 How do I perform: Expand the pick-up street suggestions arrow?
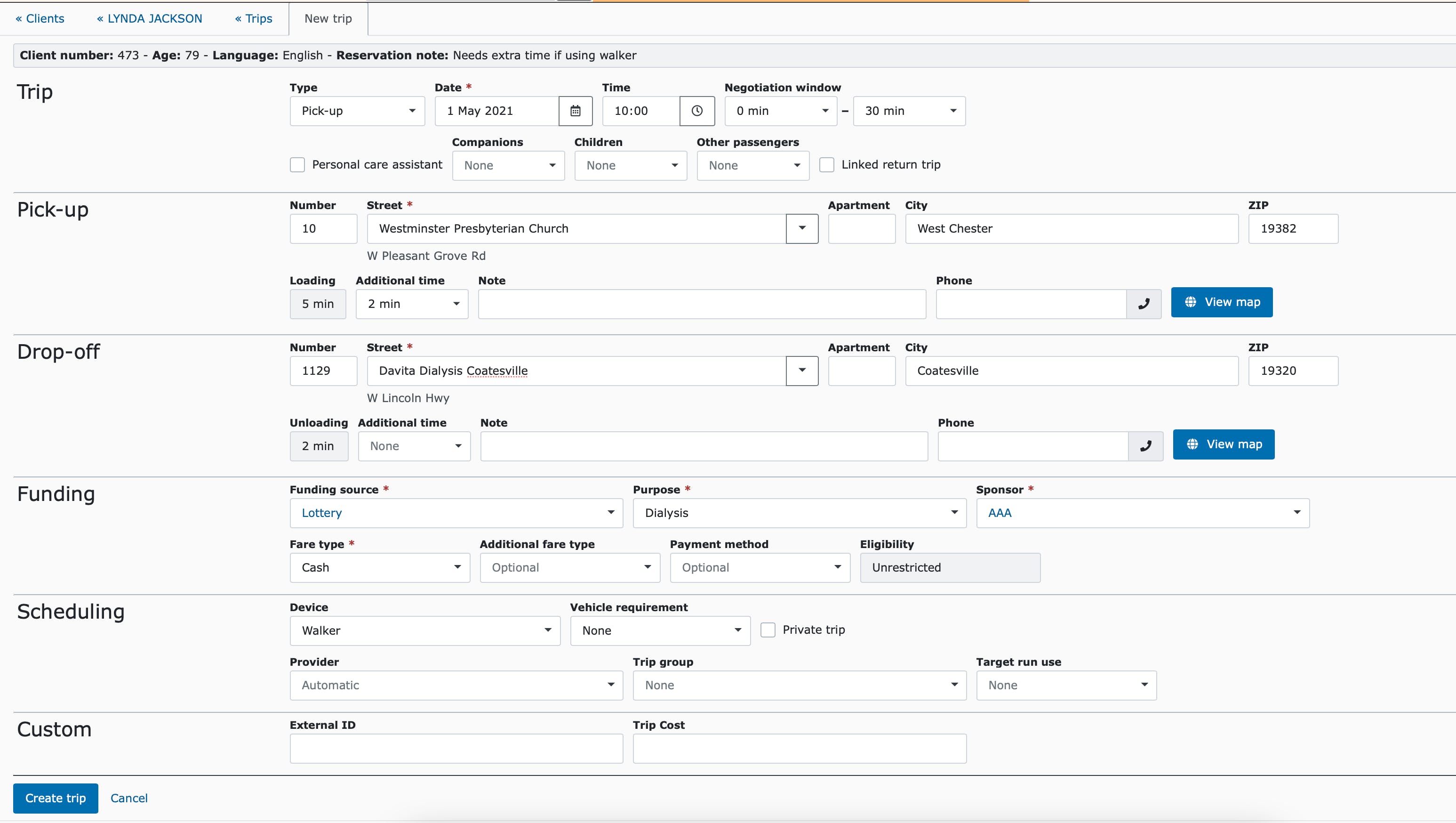pos(801,228)
